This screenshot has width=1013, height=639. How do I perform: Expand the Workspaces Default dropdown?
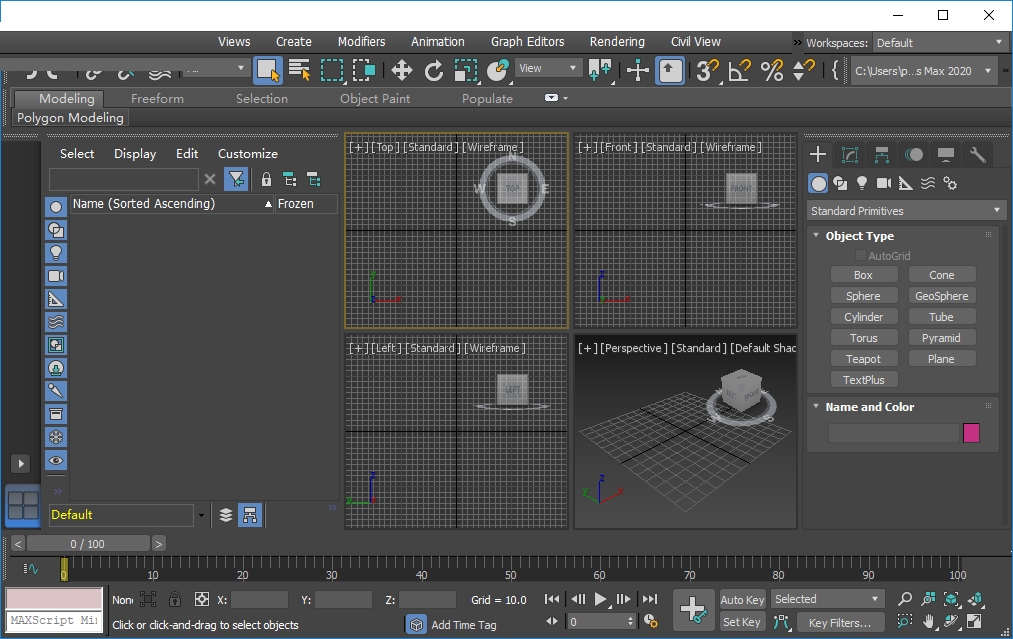(x=940, y=43)
